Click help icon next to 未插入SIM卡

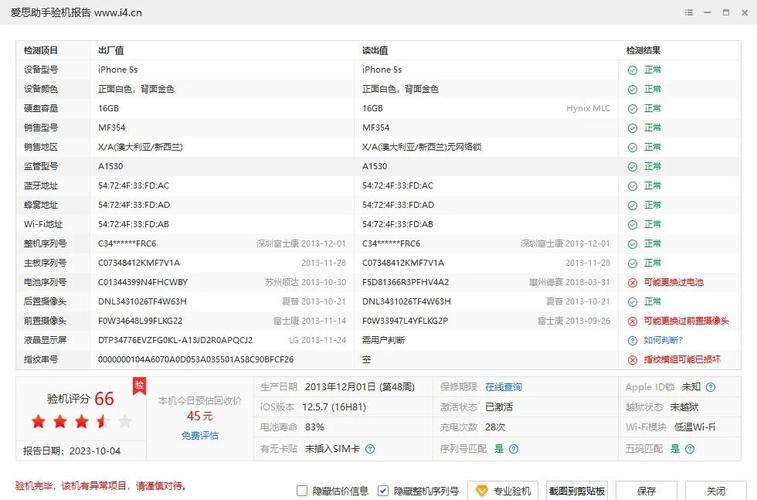(x=370, y=449)
